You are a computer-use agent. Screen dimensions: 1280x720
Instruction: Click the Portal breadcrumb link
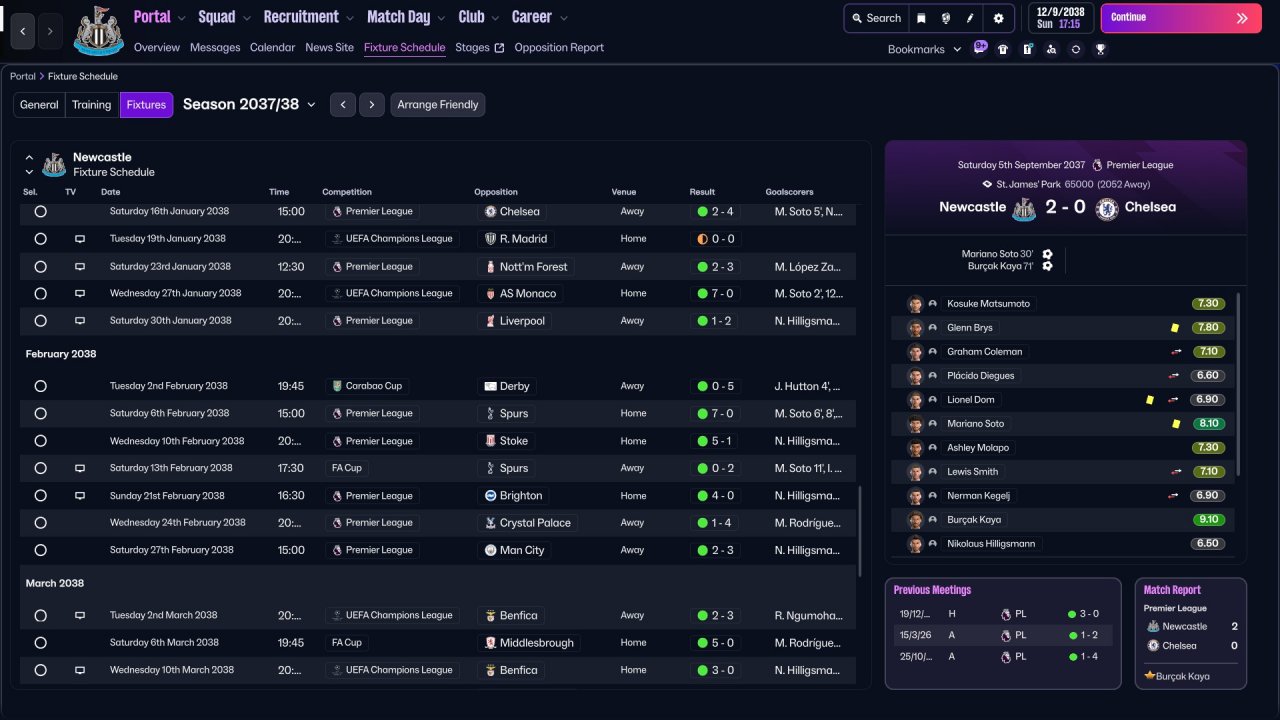tap(23, 77)
